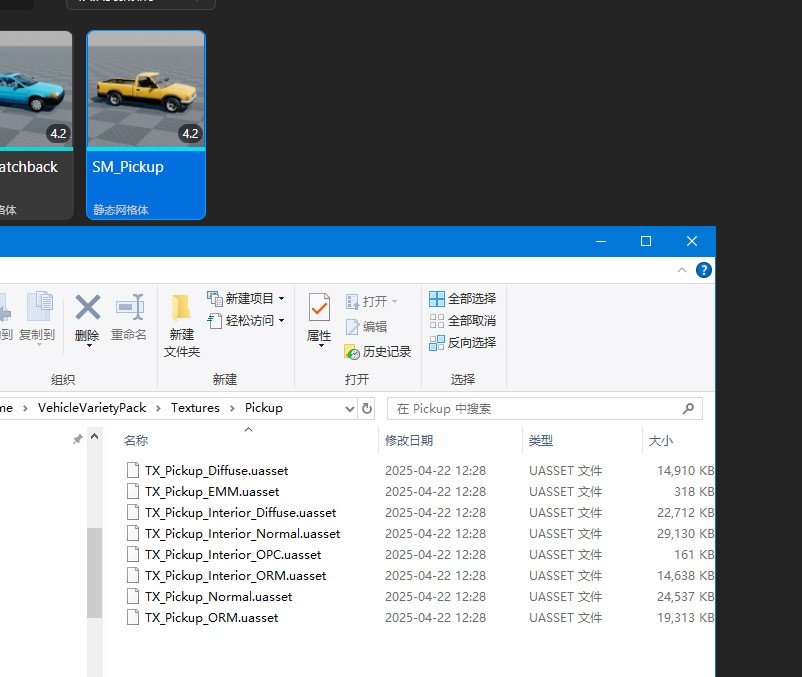This screenshot has height=677, width=802.
Task: Open the address bar history dropdown arrow
Action: pos(350,408)
